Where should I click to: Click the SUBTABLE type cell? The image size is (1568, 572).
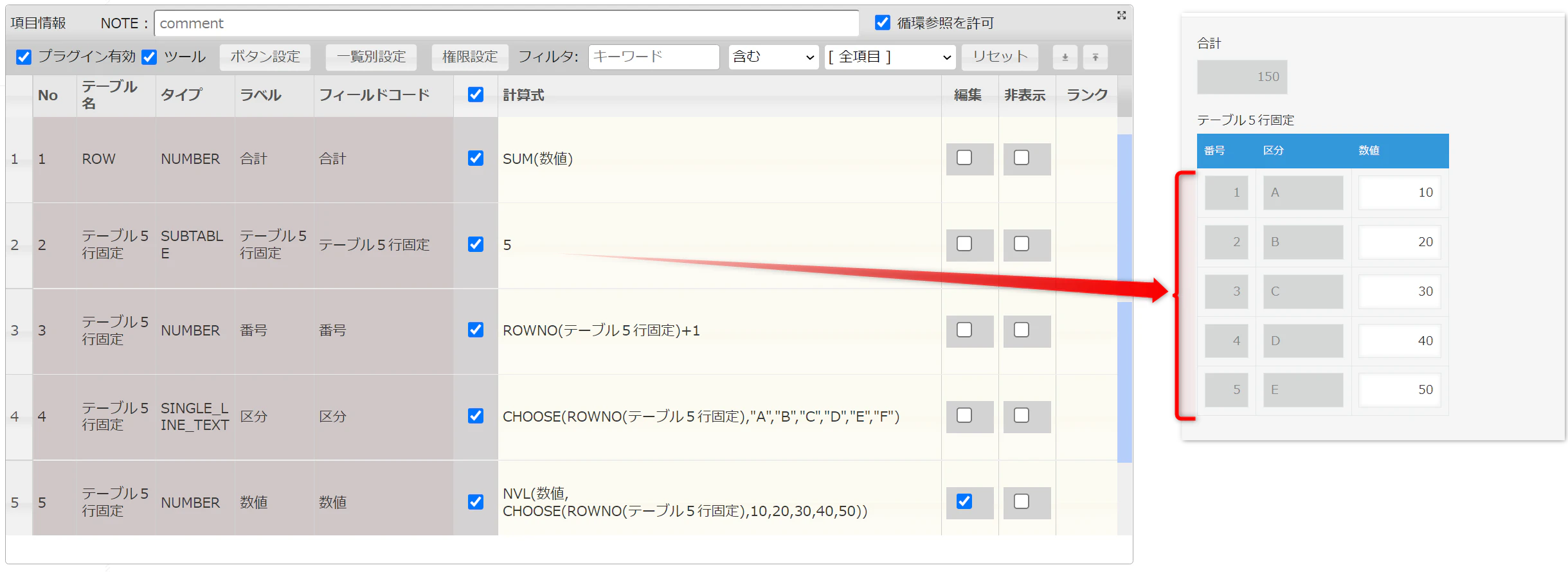tap(195, 246)
